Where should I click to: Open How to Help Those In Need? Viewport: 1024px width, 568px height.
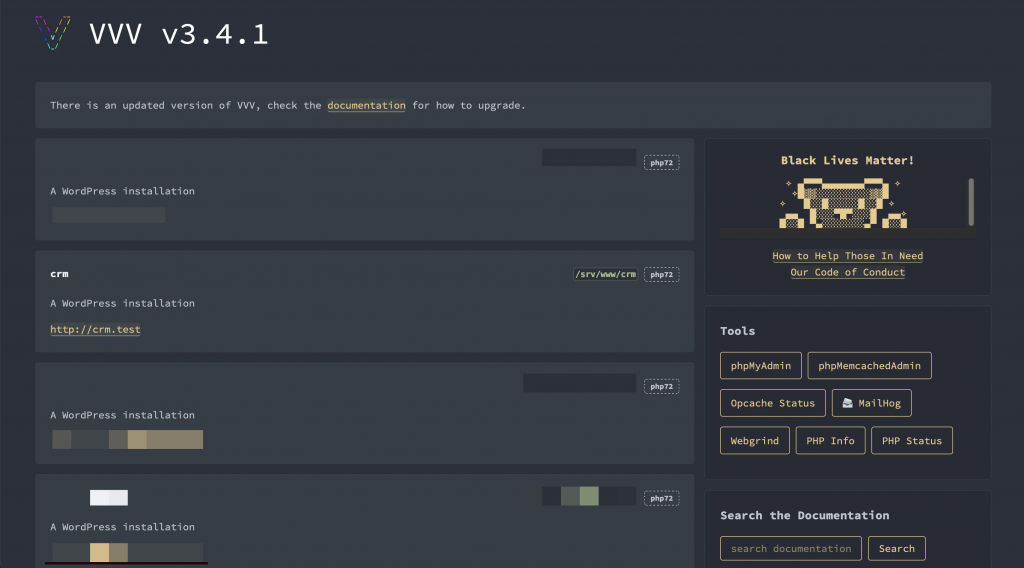(x=847, y=256)
